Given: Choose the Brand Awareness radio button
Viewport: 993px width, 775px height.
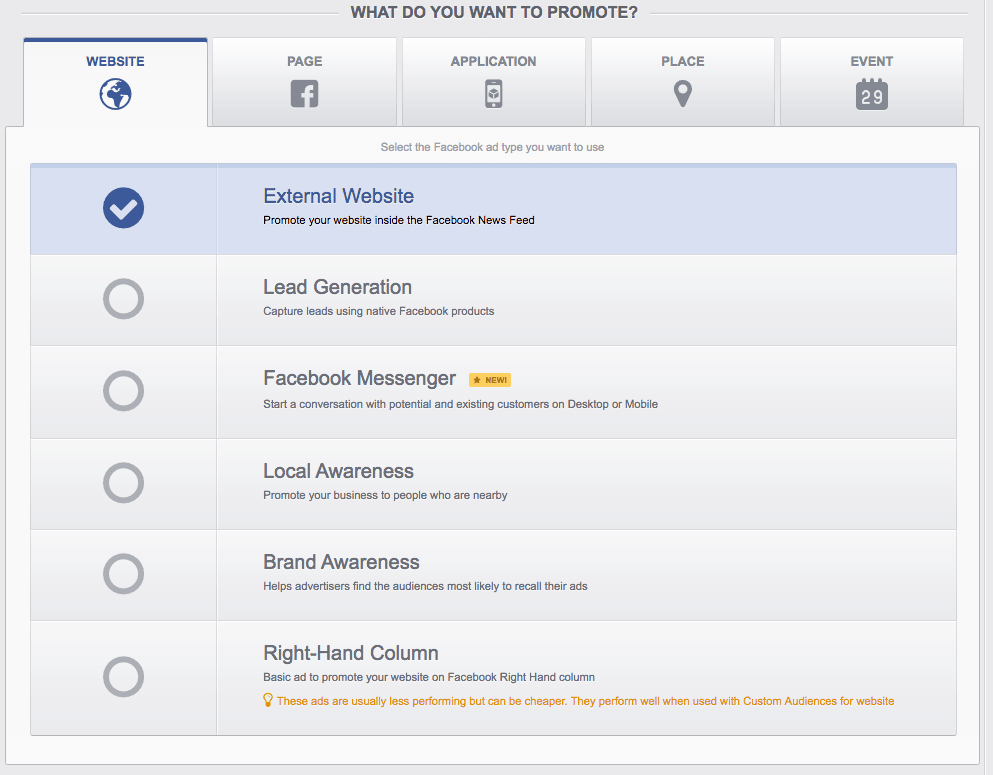Looking at the screenshot, I should (123, 574).
